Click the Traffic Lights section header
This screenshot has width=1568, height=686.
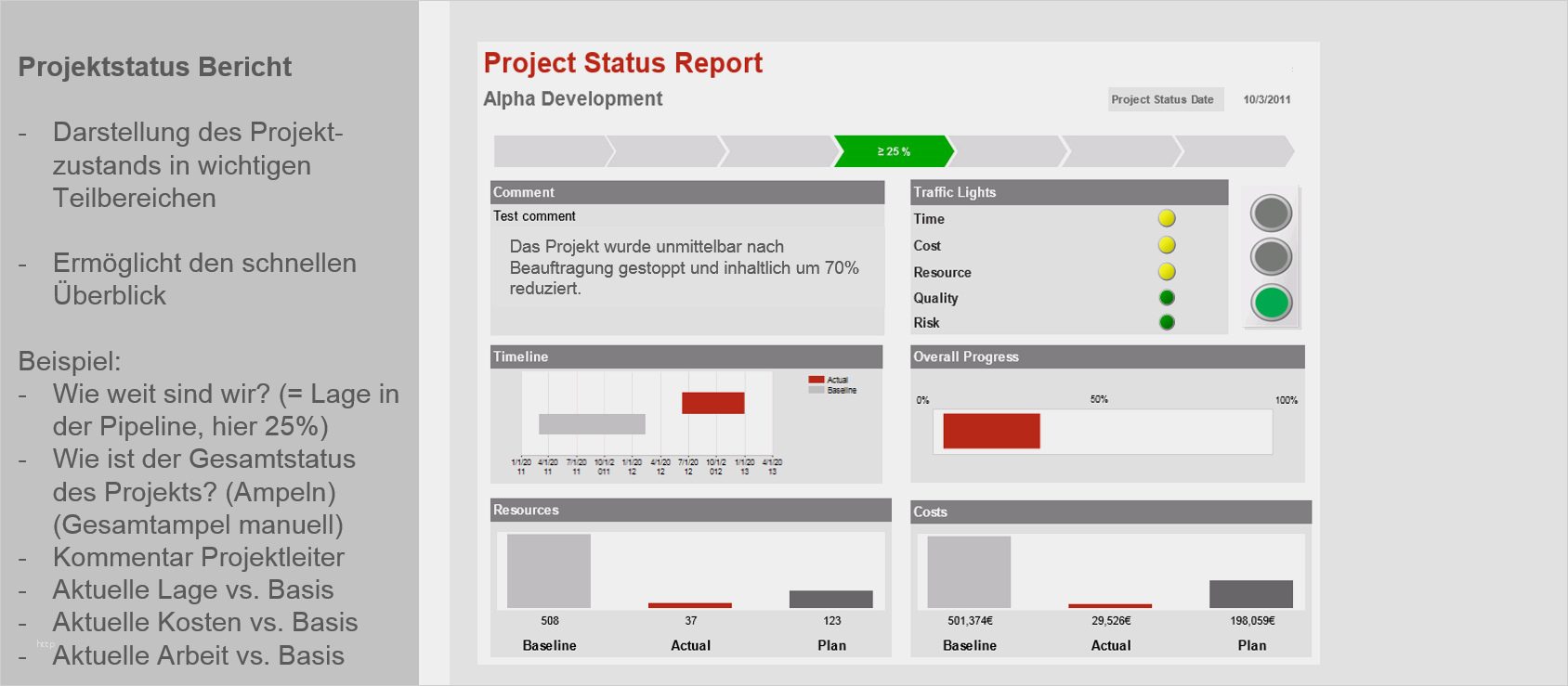[x=1069, y=192]
